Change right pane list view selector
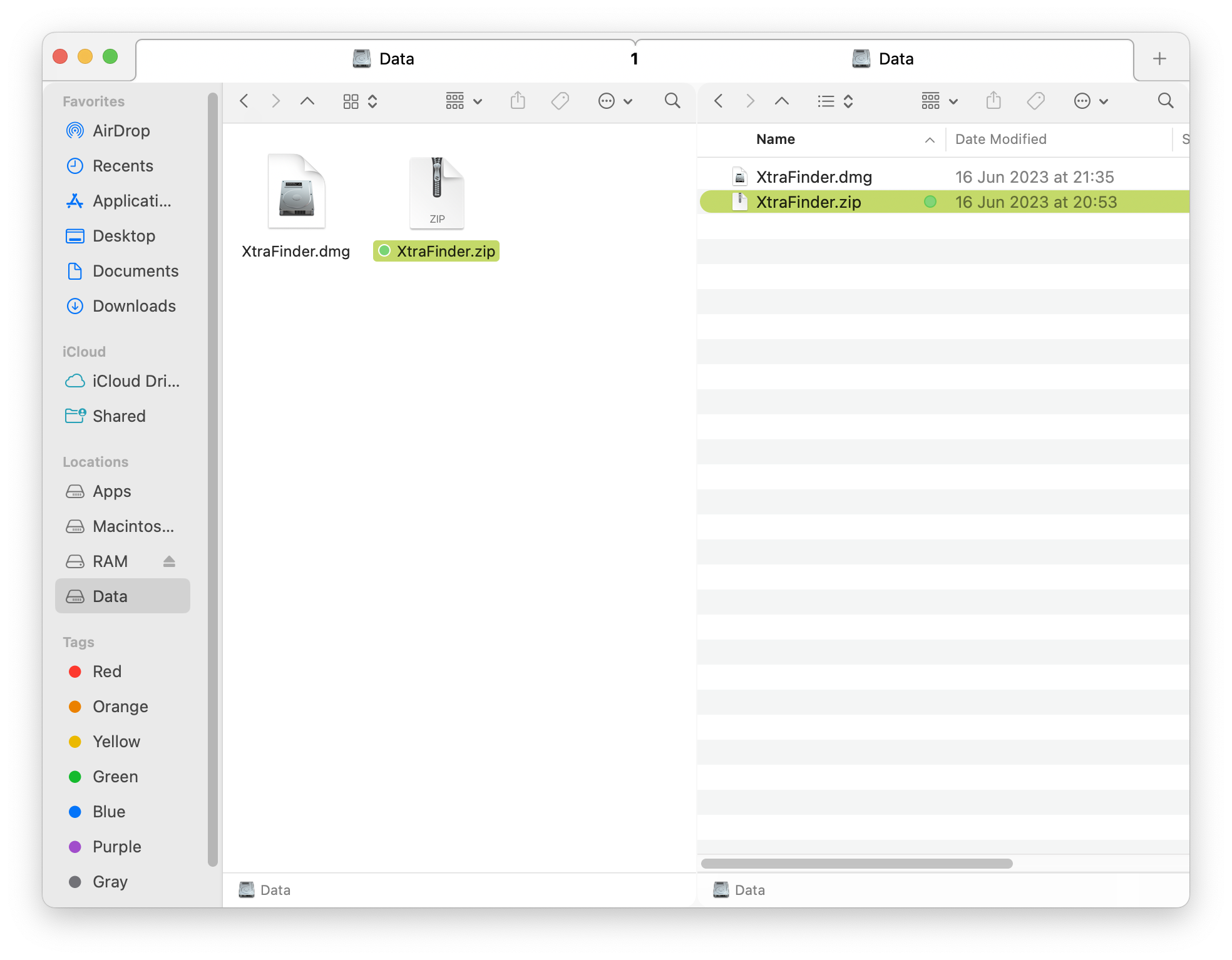Viewport: 1232px width, 960px height. click(x=835, y=101)
